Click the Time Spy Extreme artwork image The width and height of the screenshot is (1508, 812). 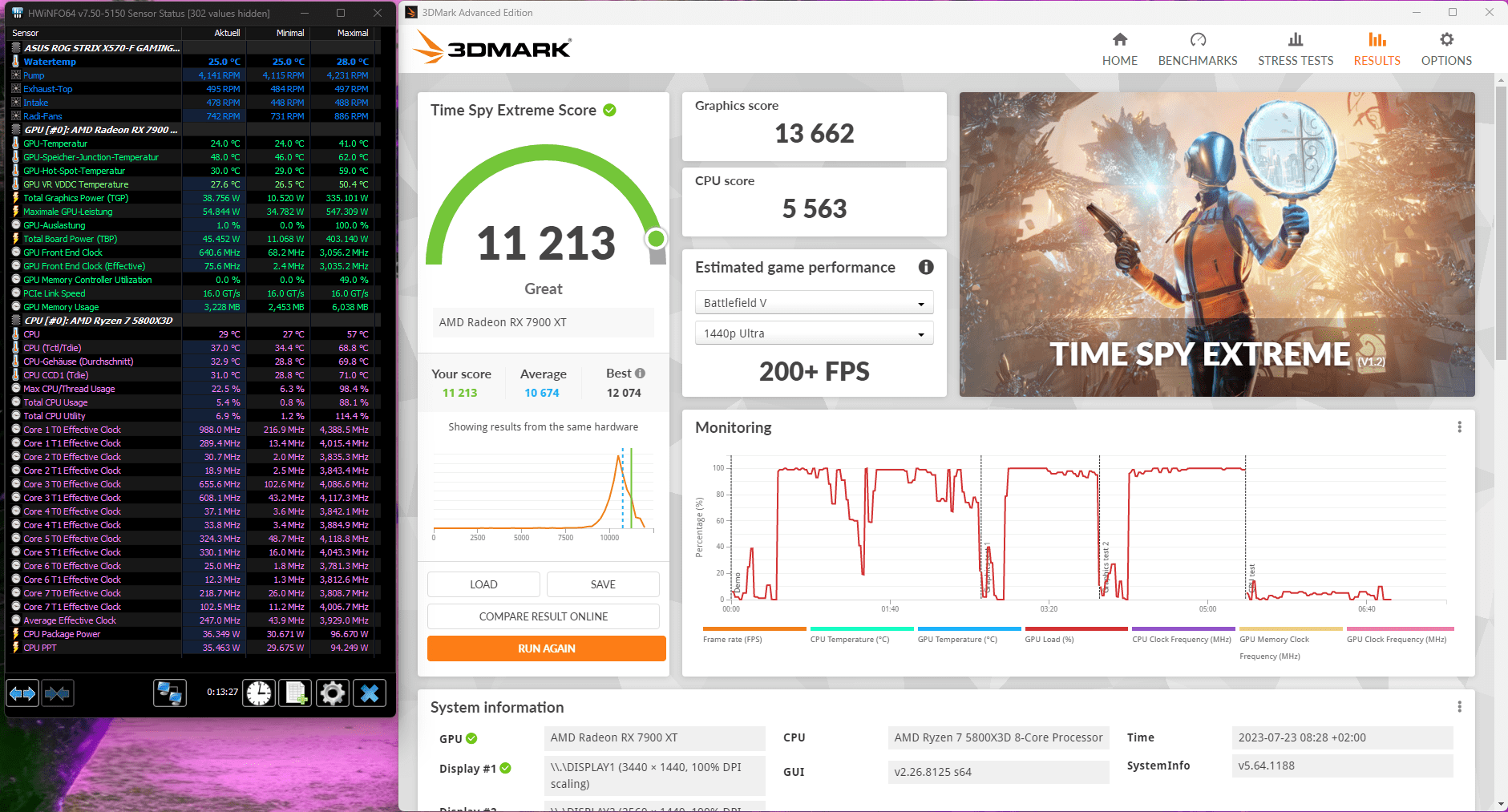1217,244
